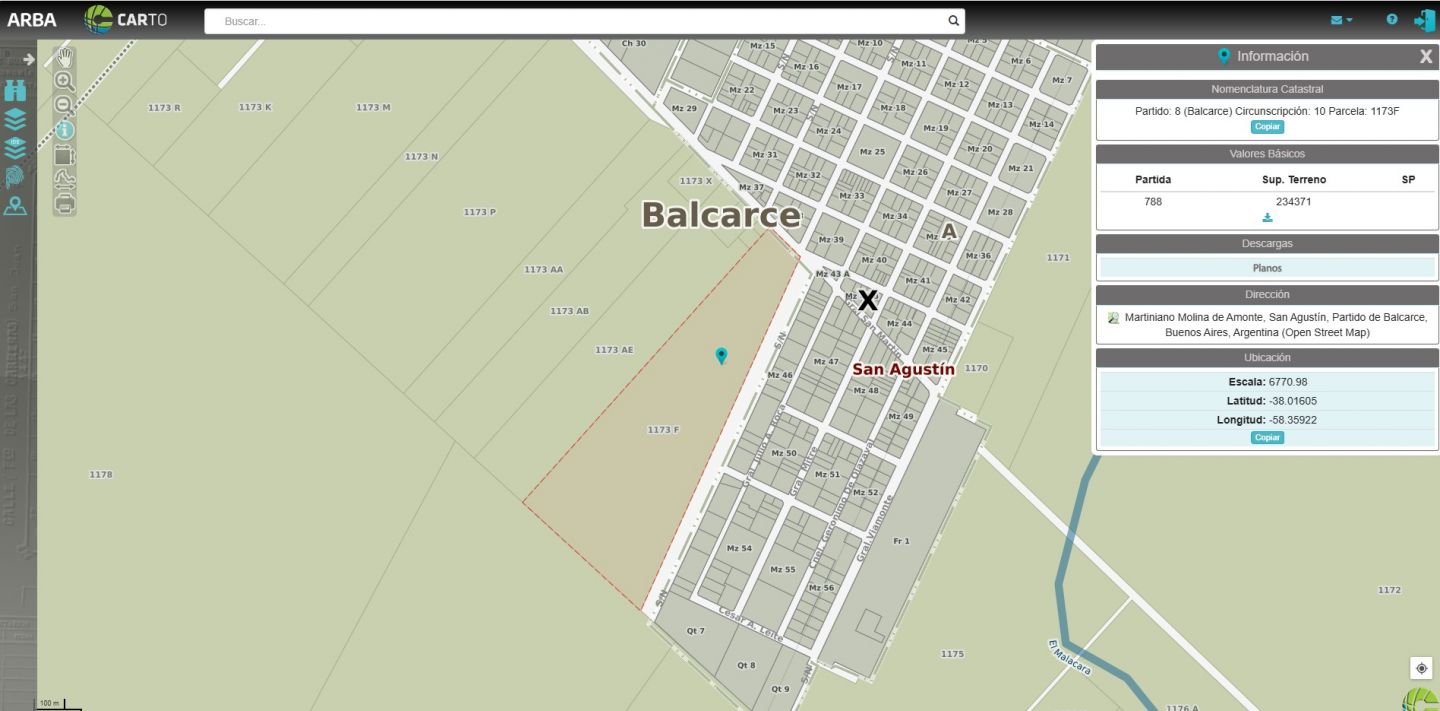Viewport: 1440px width, 711px height.
Task: Open the layers panel in the sidebar
Action: [15, 119]
